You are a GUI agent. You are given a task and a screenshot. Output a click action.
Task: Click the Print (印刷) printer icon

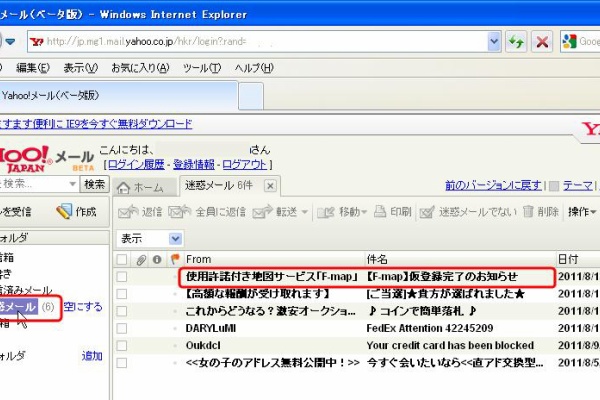click(380, 211)
